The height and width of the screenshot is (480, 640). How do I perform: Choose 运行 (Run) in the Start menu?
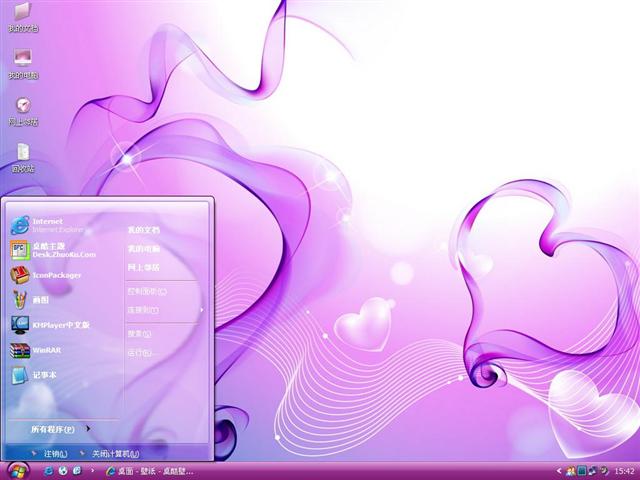click(x=140, y=353)
